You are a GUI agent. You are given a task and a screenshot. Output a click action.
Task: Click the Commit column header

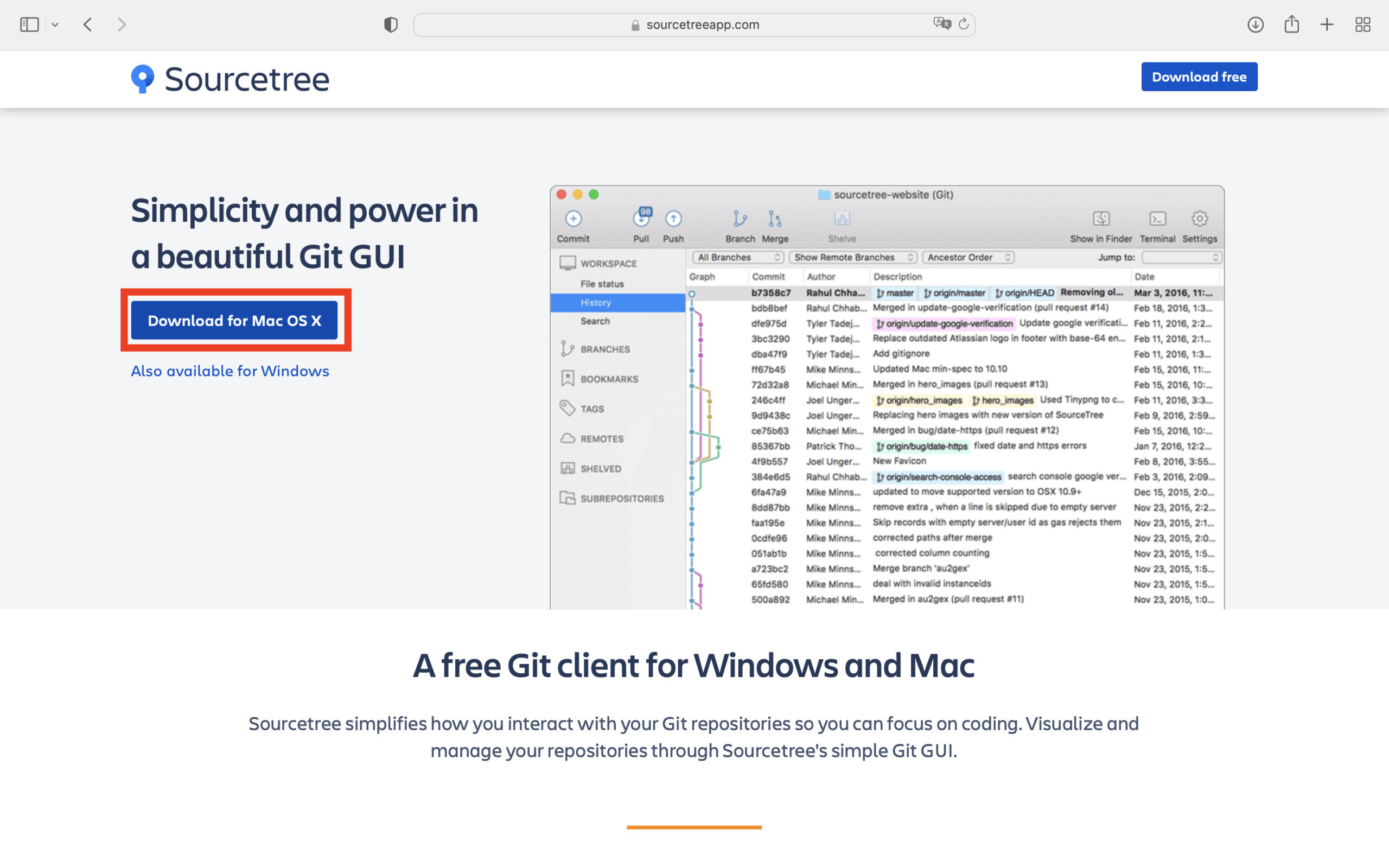pyautogui.click(x=768, y=277)
